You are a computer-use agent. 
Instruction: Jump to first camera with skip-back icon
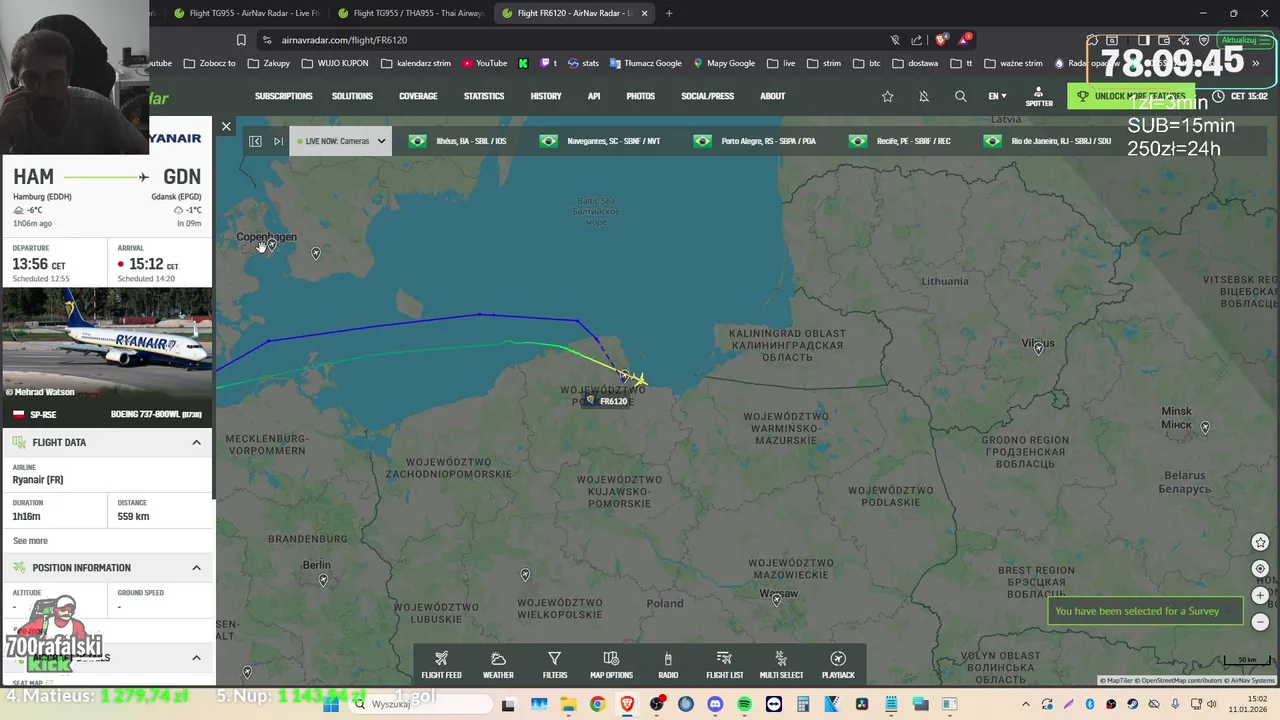pyautogui.click(x=255, y=141)
